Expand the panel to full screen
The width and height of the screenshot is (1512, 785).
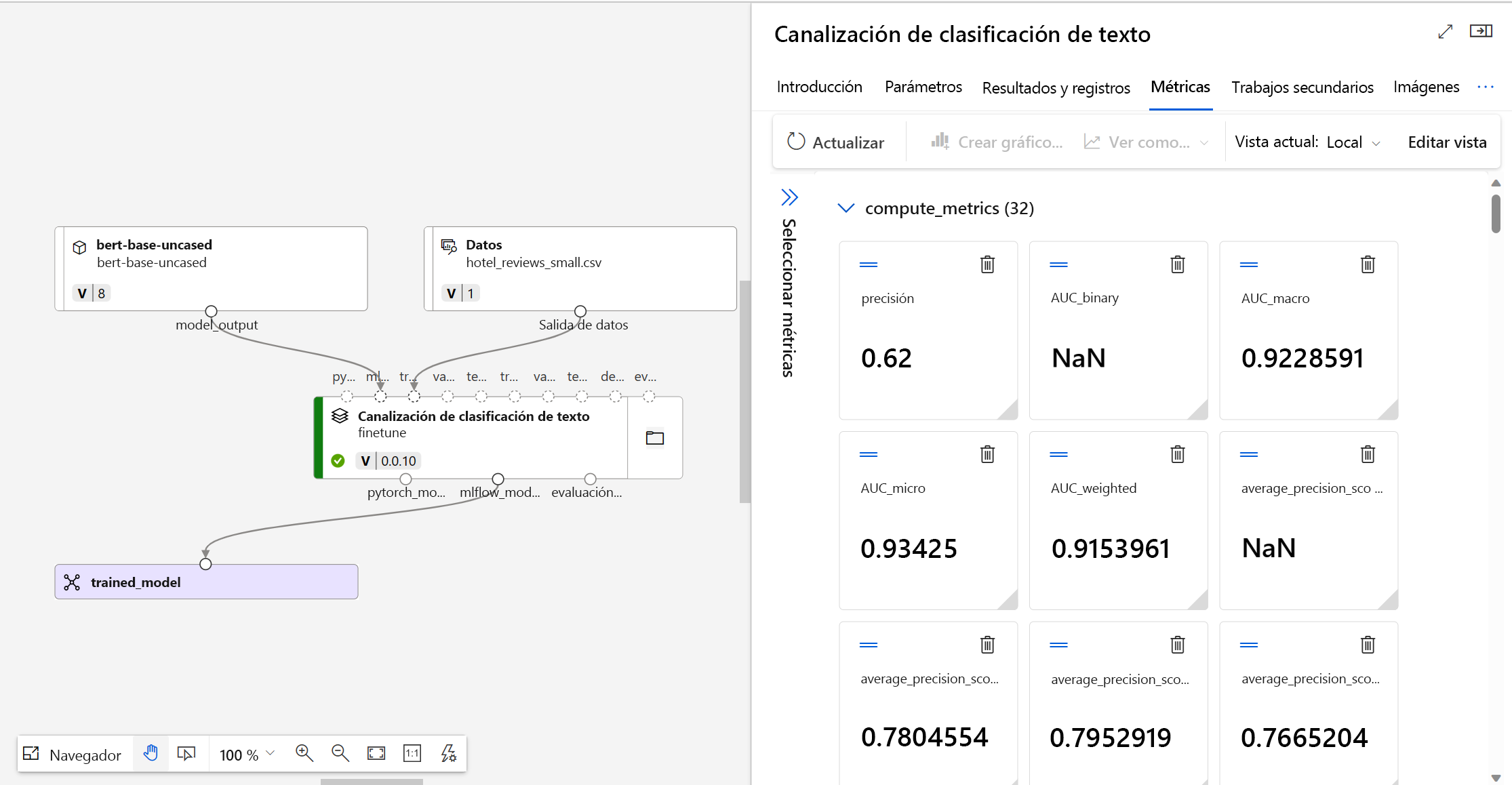(1445, 31)
